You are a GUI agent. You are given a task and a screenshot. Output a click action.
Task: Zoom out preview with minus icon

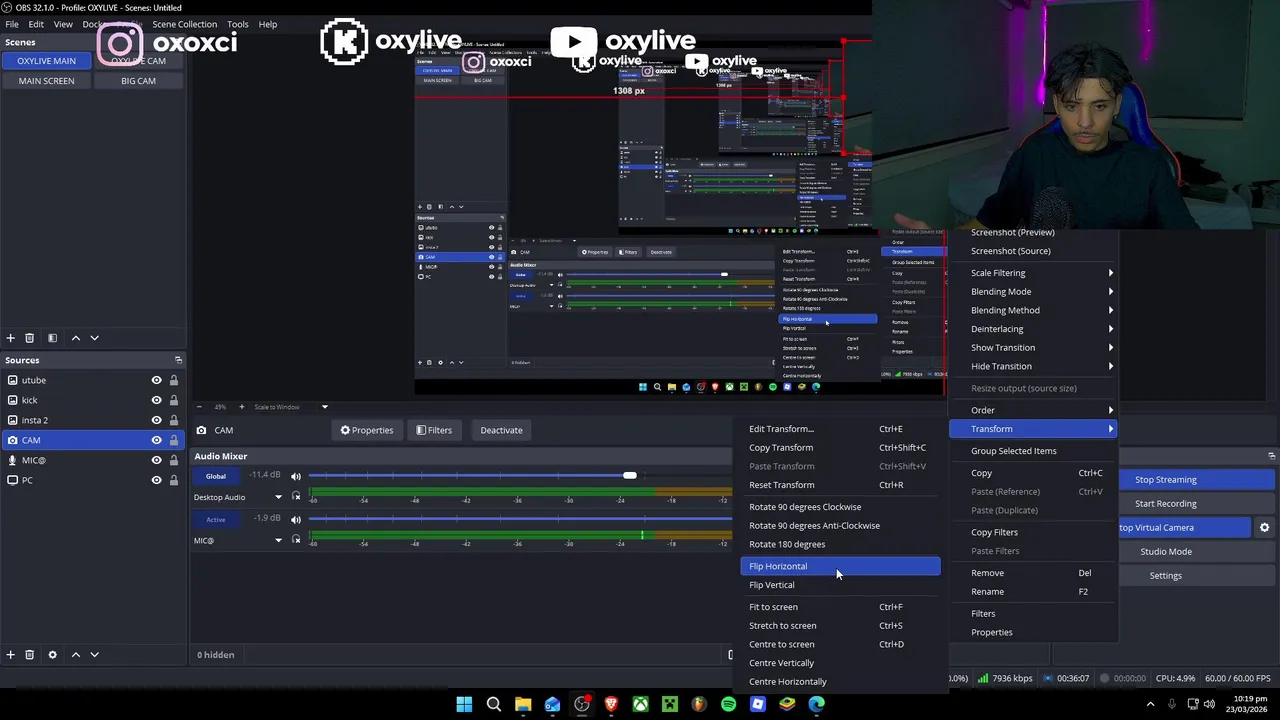point(199,407)
